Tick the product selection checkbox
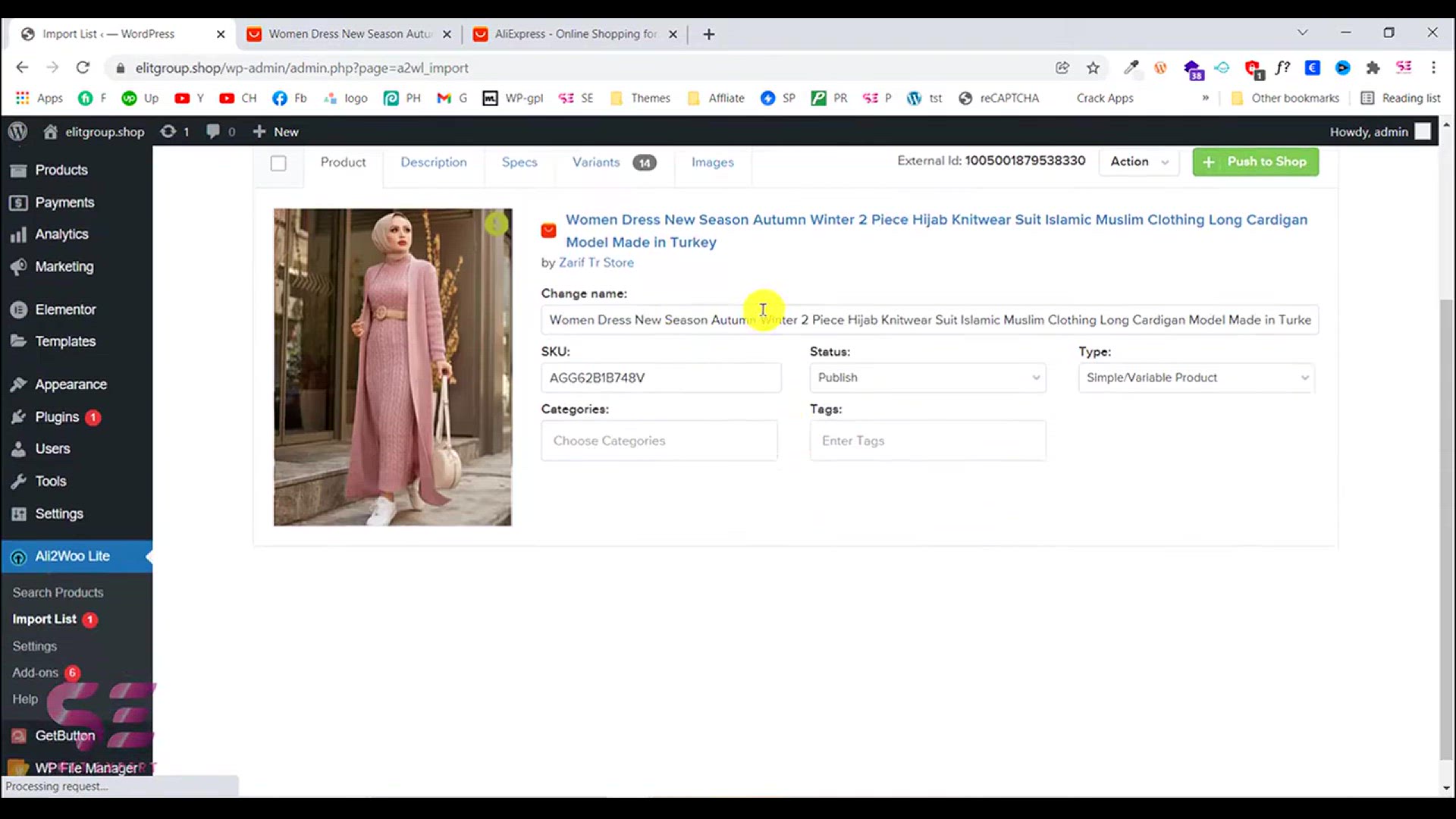Viewport: 1456px width, 819px height. (x=278, y=163)
